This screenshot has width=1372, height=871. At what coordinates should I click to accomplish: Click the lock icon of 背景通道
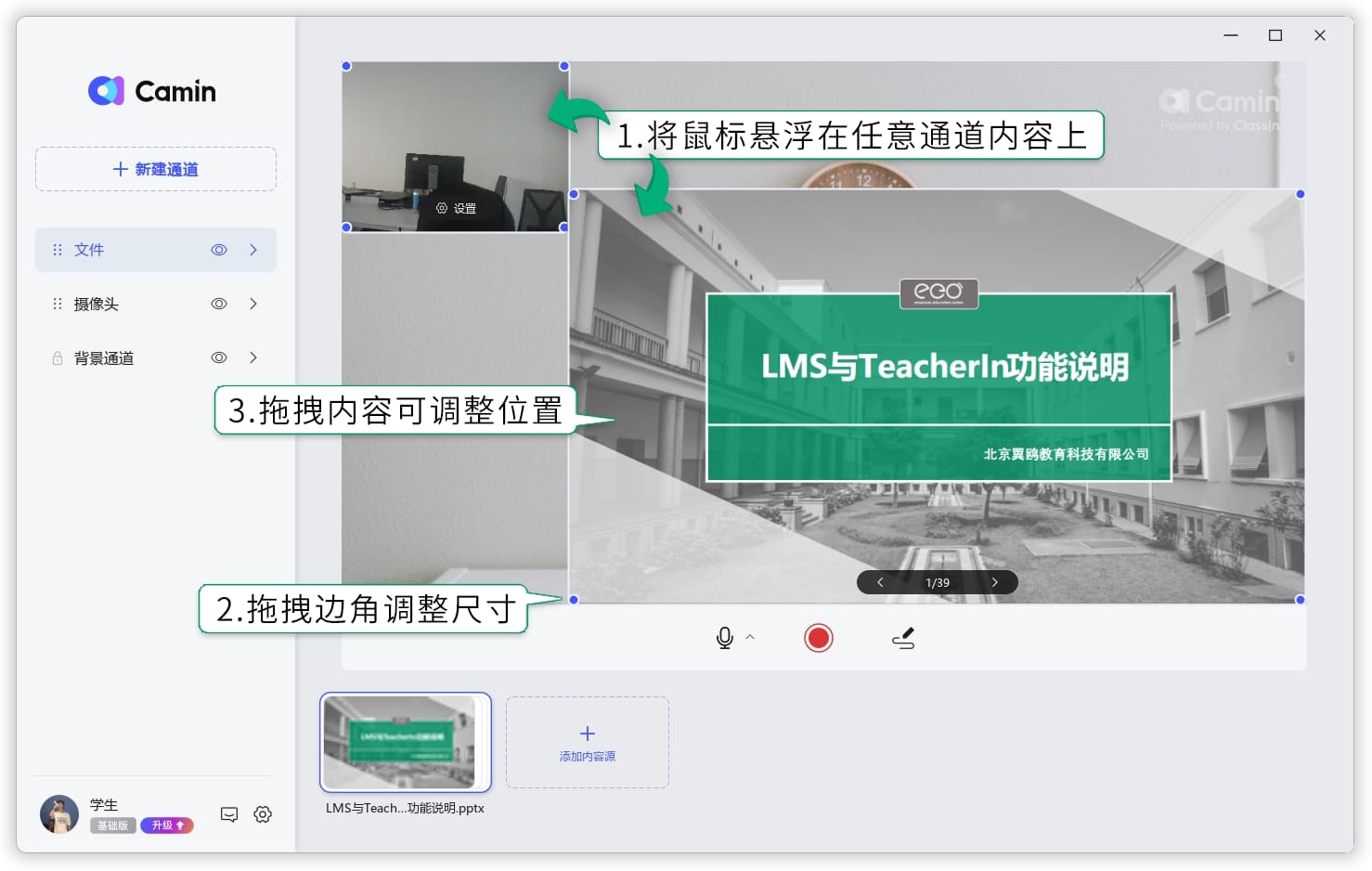pyautogui.click(x=58, y=357)
